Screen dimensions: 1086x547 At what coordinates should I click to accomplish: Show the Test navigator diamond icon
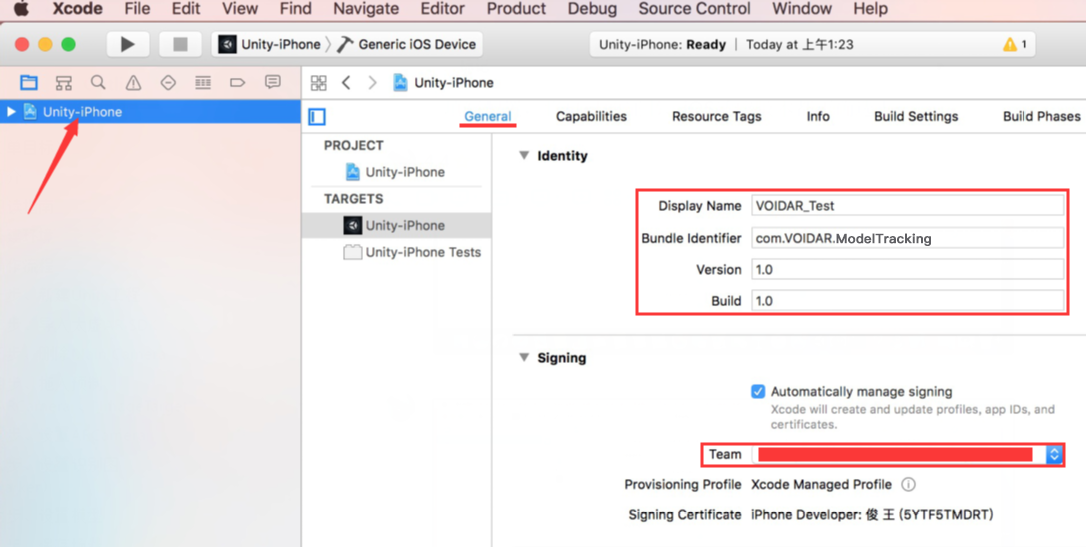[168, 83]
